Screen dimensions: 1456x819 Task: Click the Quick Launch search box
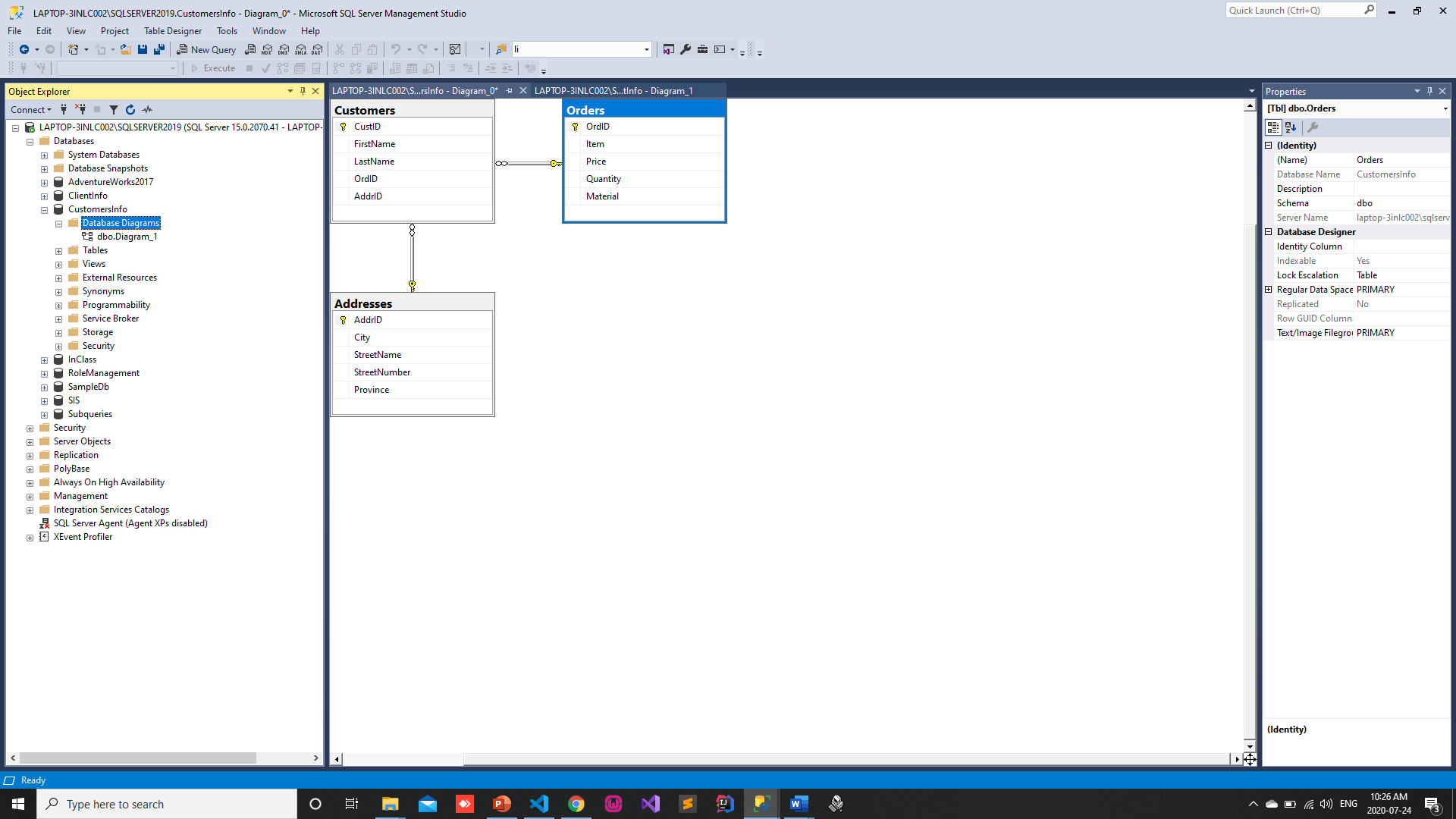(1300, 11)
